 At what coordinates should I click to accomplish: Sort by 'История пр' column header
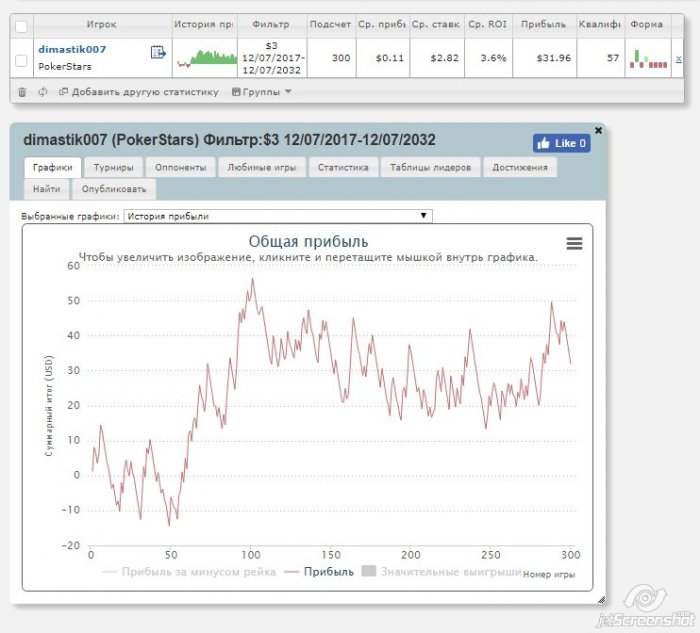(204, 25)
